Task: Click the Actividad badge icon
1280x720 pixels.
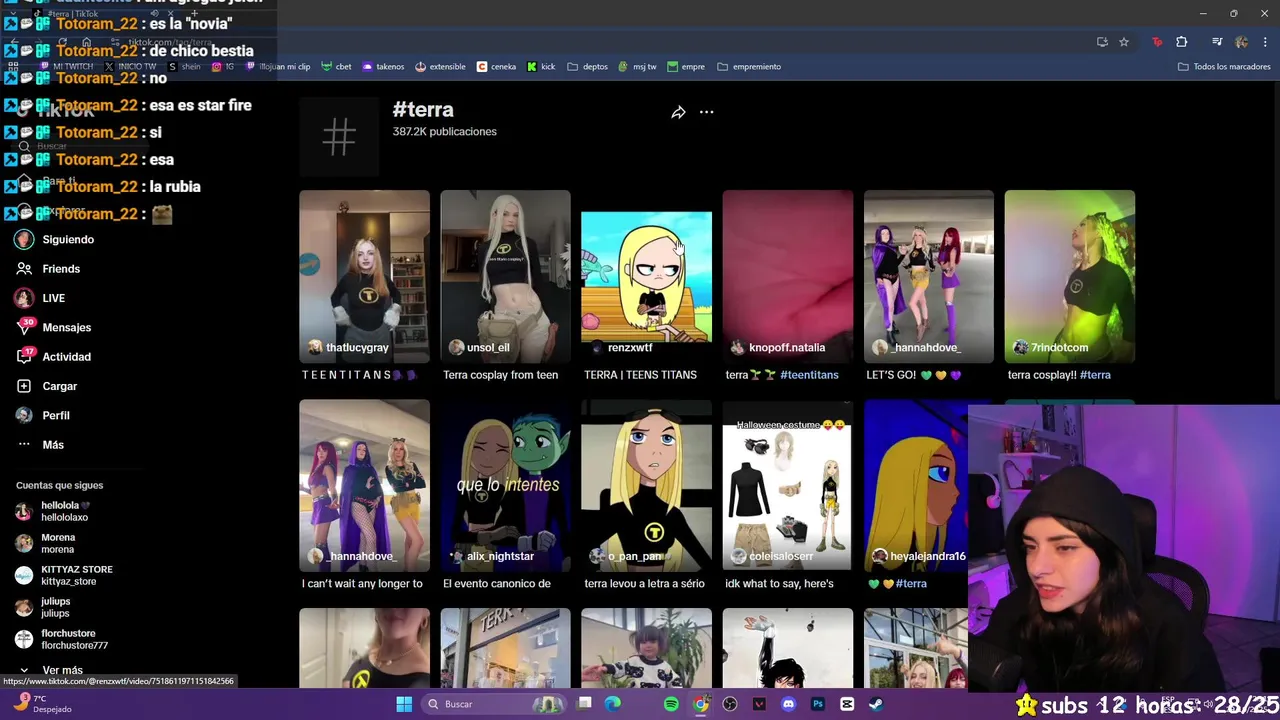Action: point(24,357)
